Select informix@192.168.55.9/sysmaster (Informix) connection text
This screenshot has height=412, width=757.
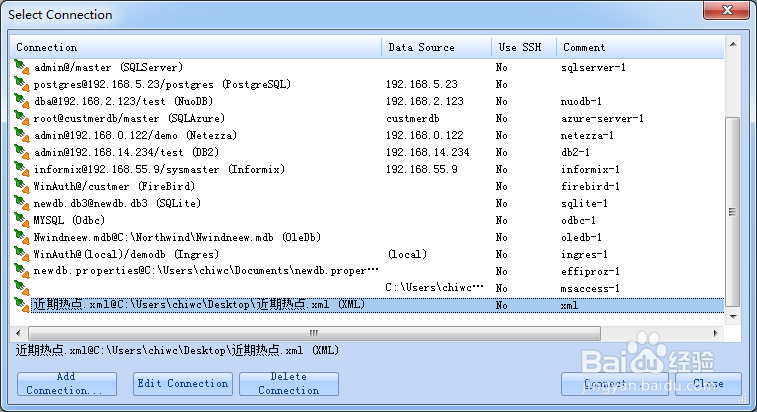pos(159,169)
